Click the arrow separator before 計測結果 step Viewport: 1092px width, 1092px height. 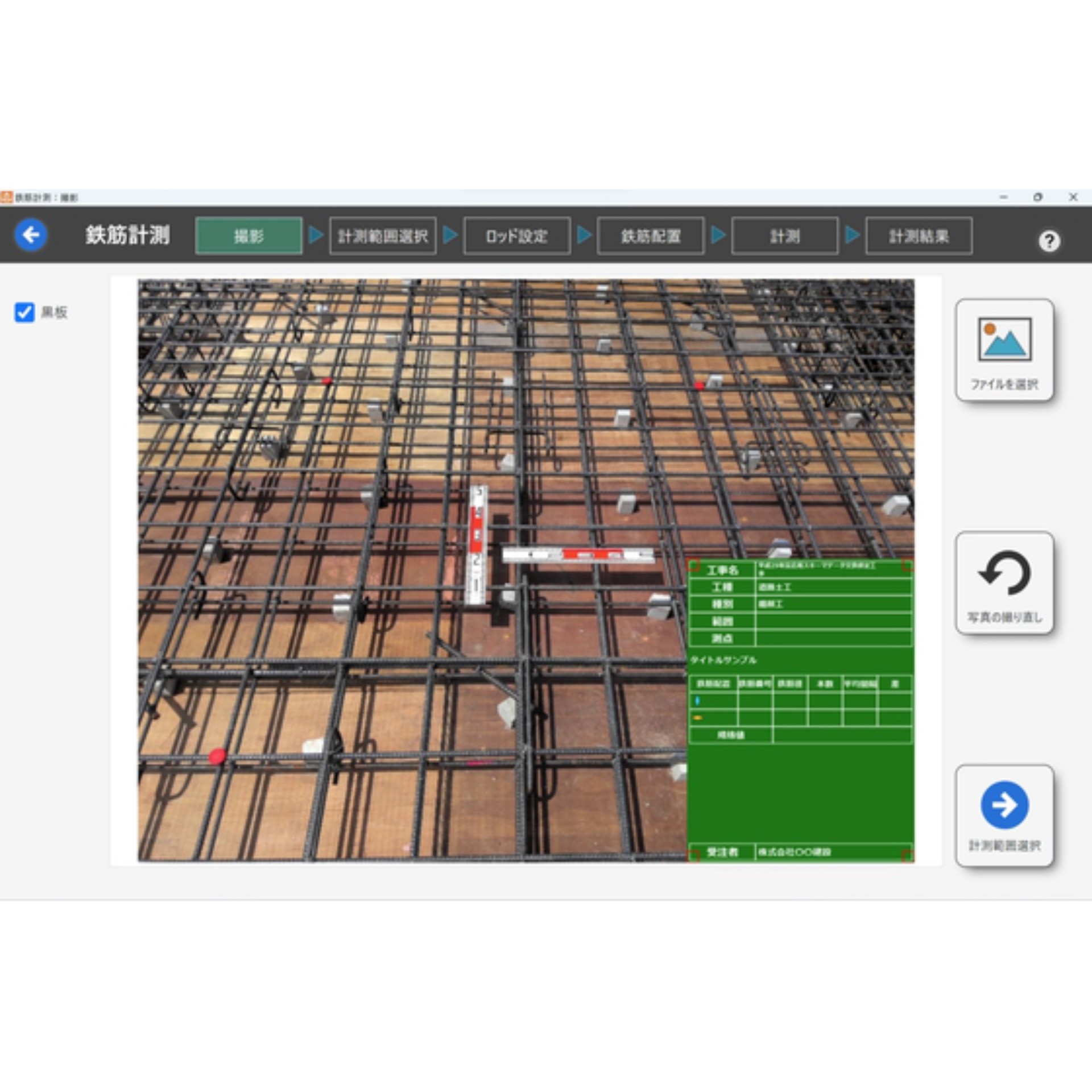(x=851, y=235)
